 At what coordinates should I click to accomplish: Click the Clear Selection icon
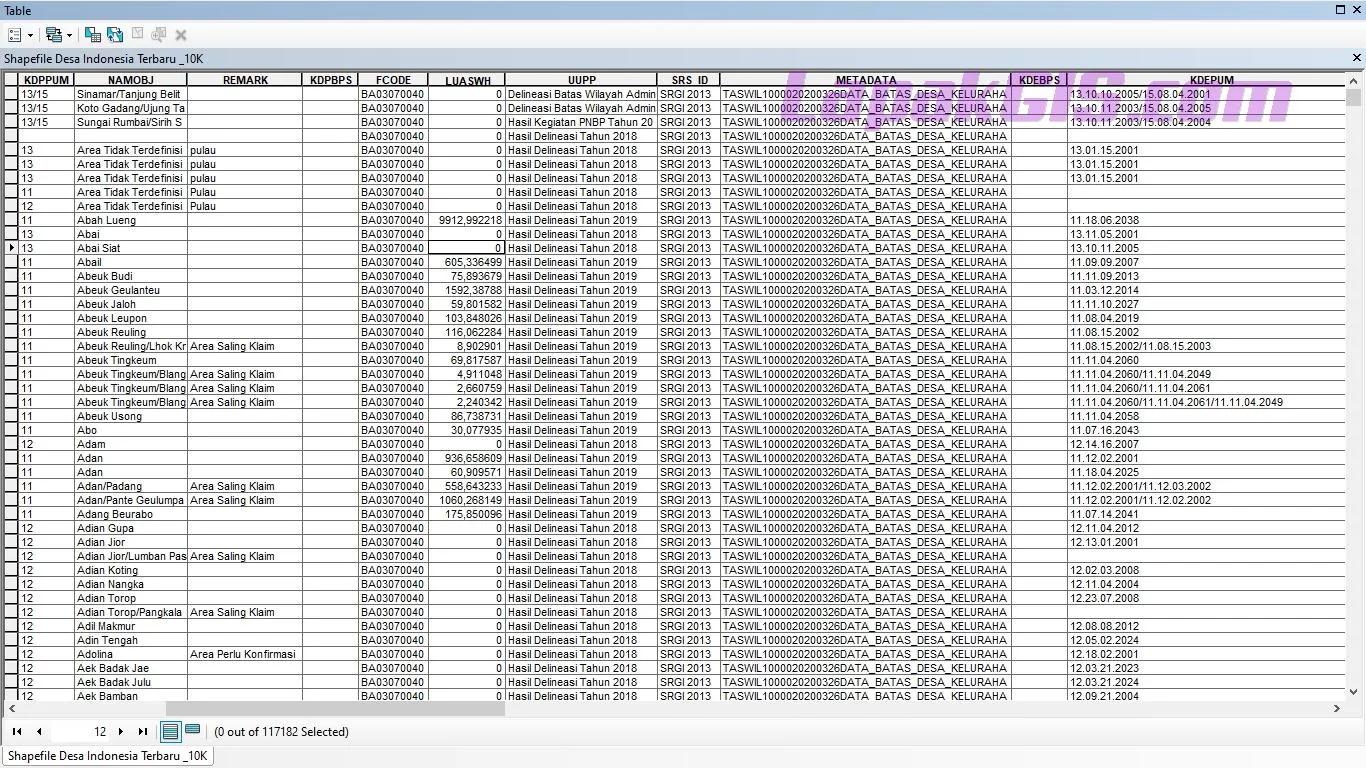point(138,35)
